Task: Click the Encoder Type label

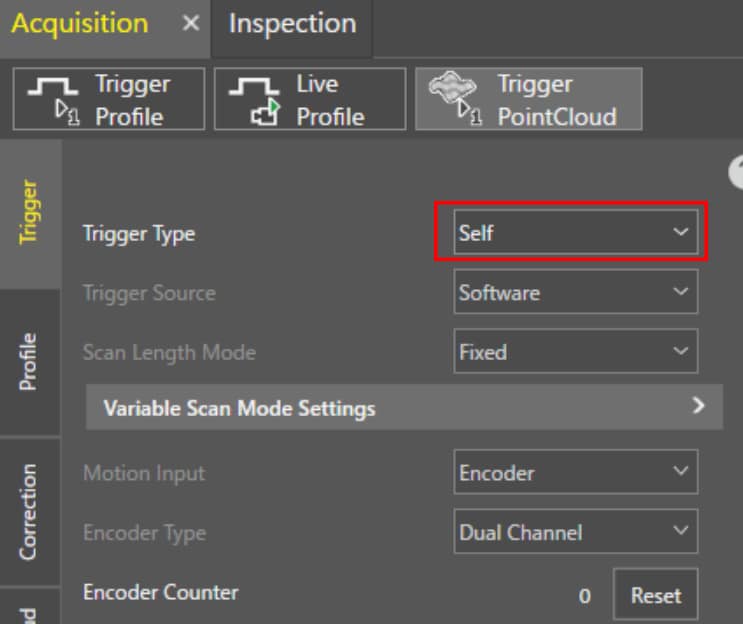Action: point(145,533)
